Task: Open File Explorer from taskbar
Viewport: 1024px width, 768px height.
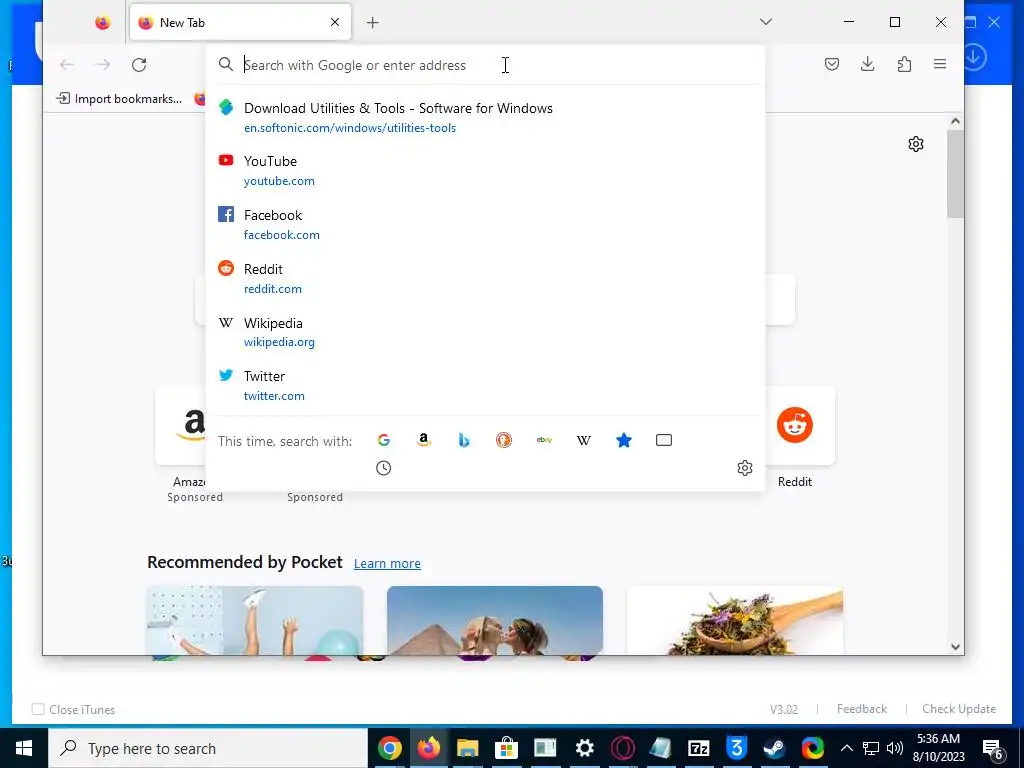Action: pos(468,748)
